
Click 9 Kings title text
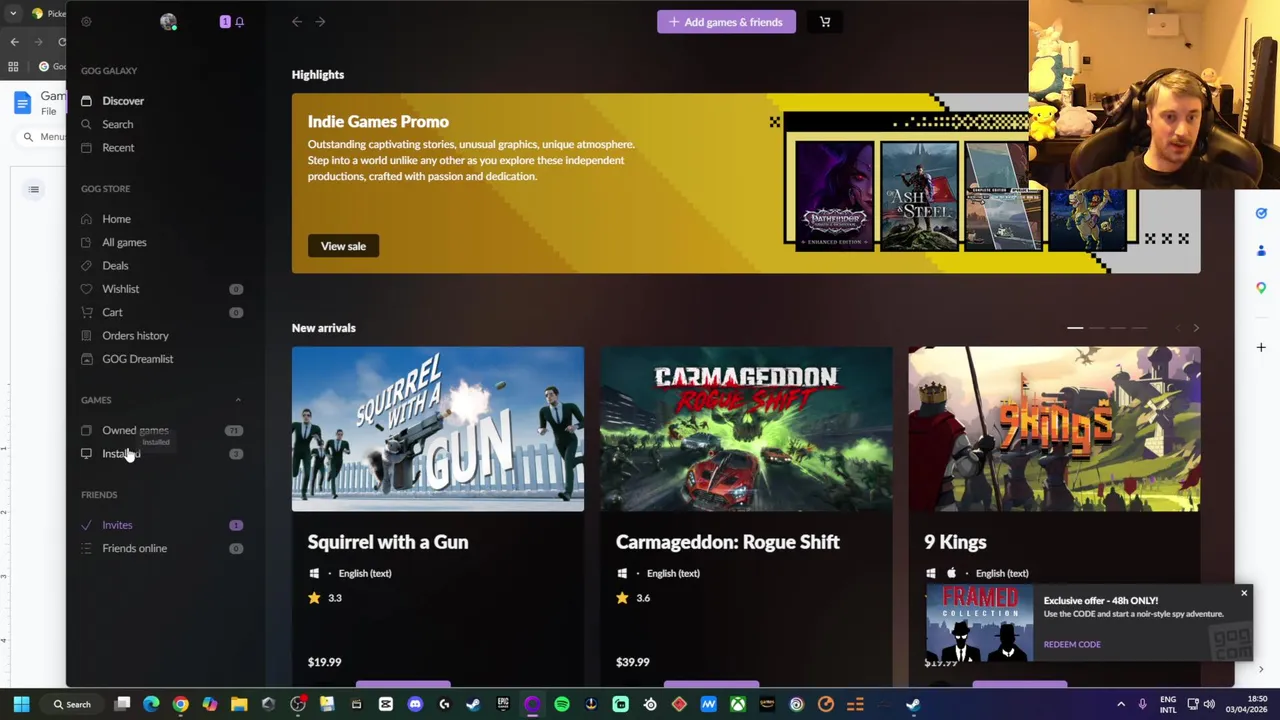(x=955, y=542)
